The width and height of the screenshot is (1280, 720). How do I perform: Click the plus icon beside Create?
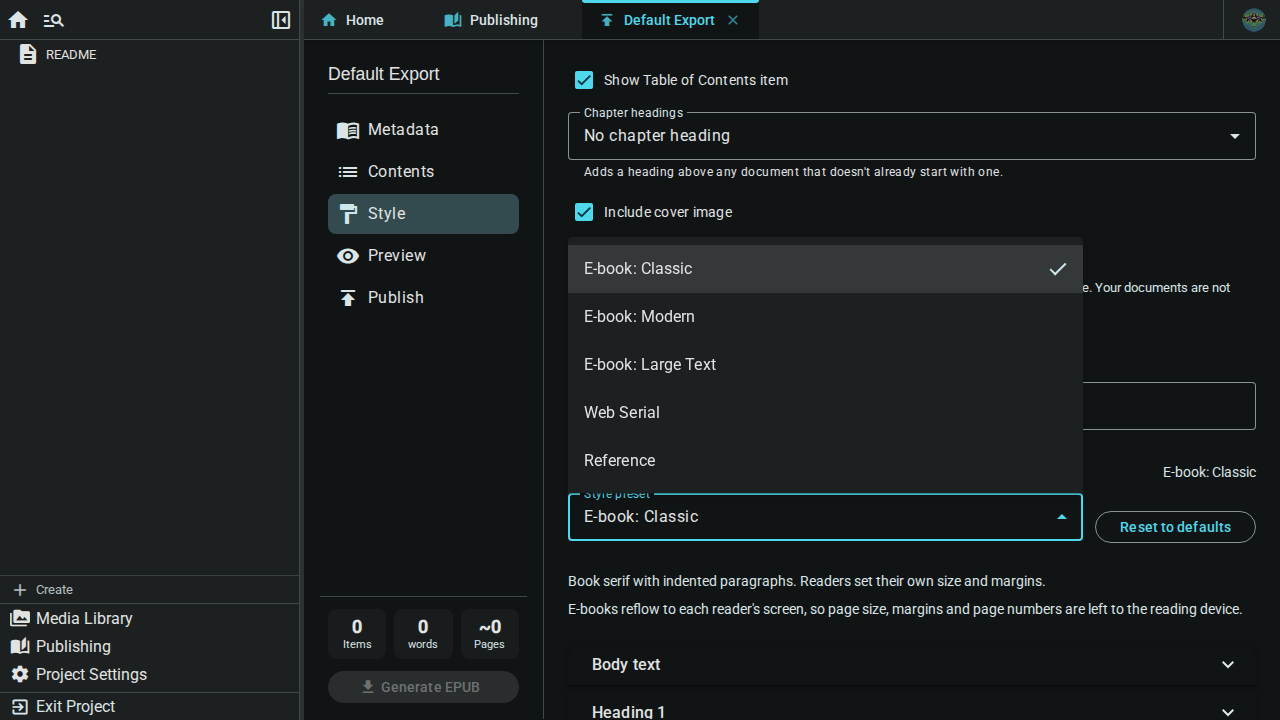20,590
